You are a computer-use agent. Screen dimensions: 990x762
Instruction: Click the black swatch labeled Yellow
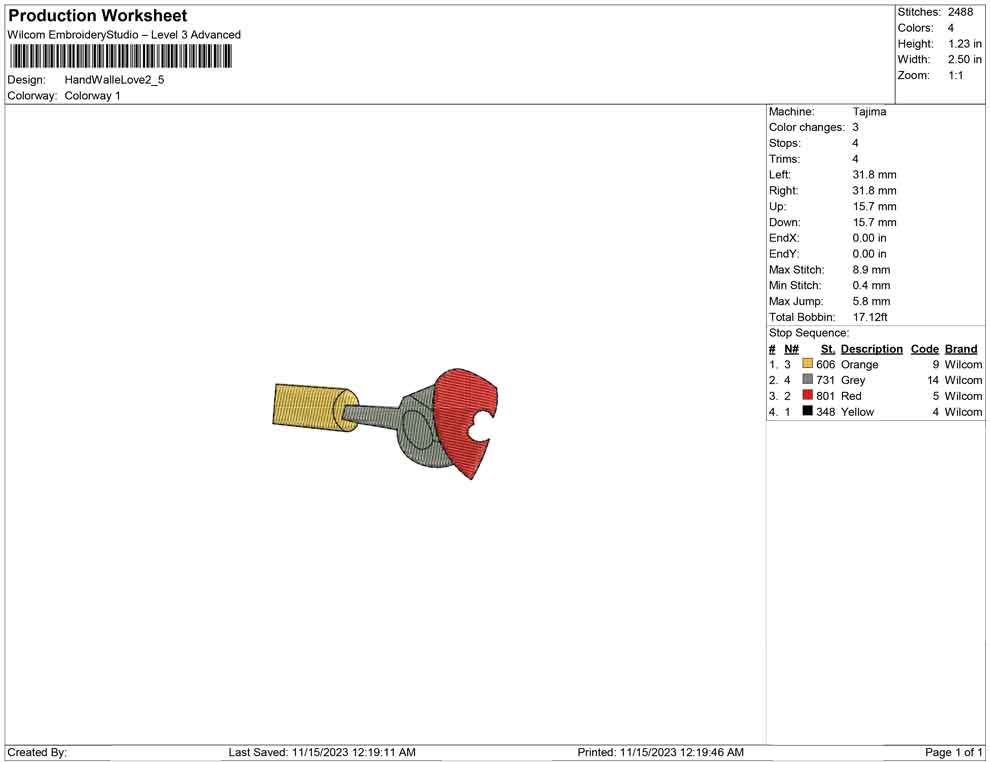[807, 411]
